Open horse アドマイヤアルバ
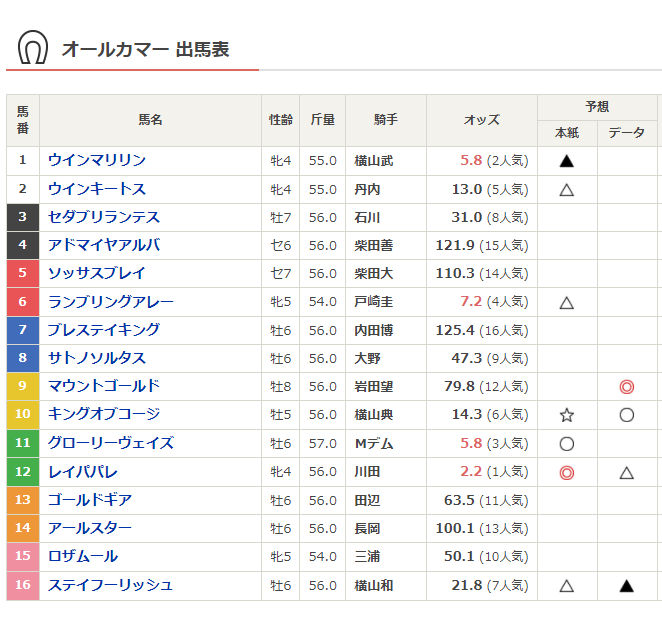662x626 pixels. tap(104, 245)
